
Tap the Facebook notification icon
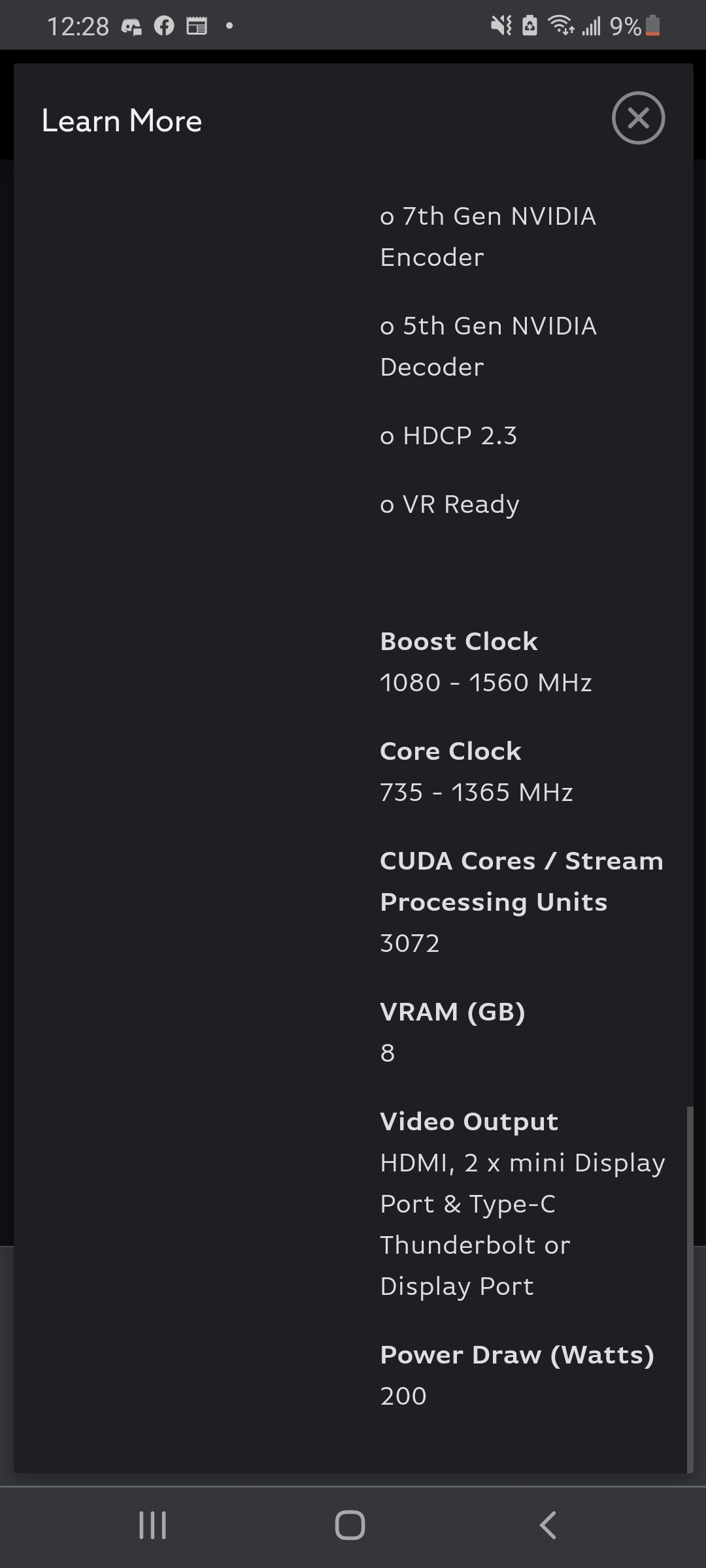(x=164, y=26)
